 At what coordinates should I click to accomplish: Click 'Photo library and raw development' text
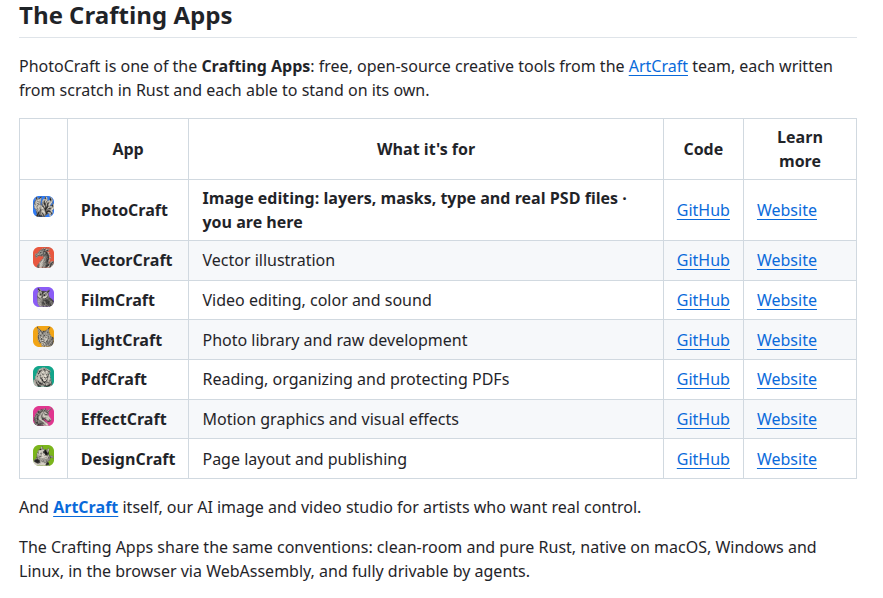tap(335, 340)
